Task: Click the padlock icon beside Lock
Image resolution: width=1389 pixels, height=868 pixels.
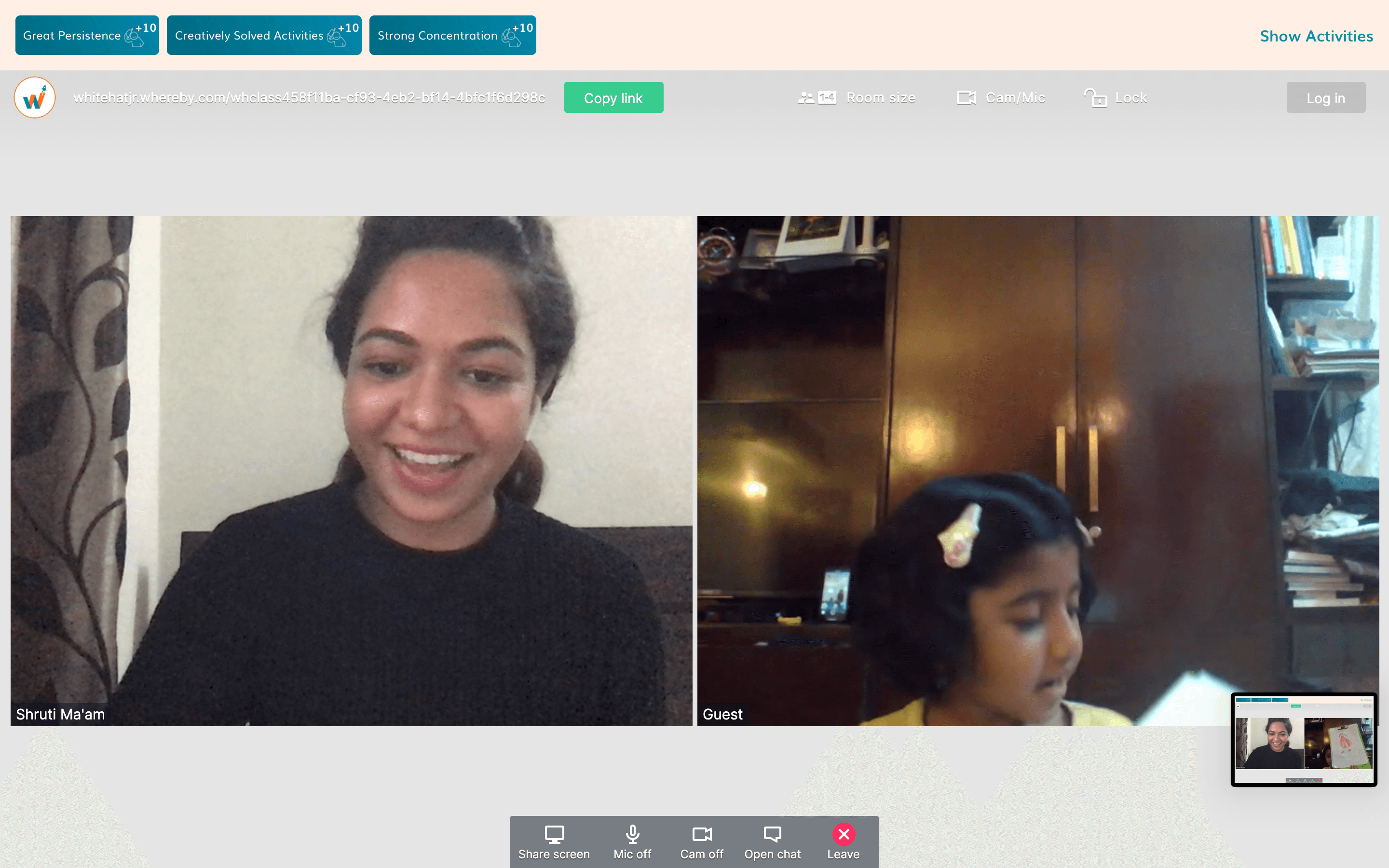Action: click(x=1095, y=97)
